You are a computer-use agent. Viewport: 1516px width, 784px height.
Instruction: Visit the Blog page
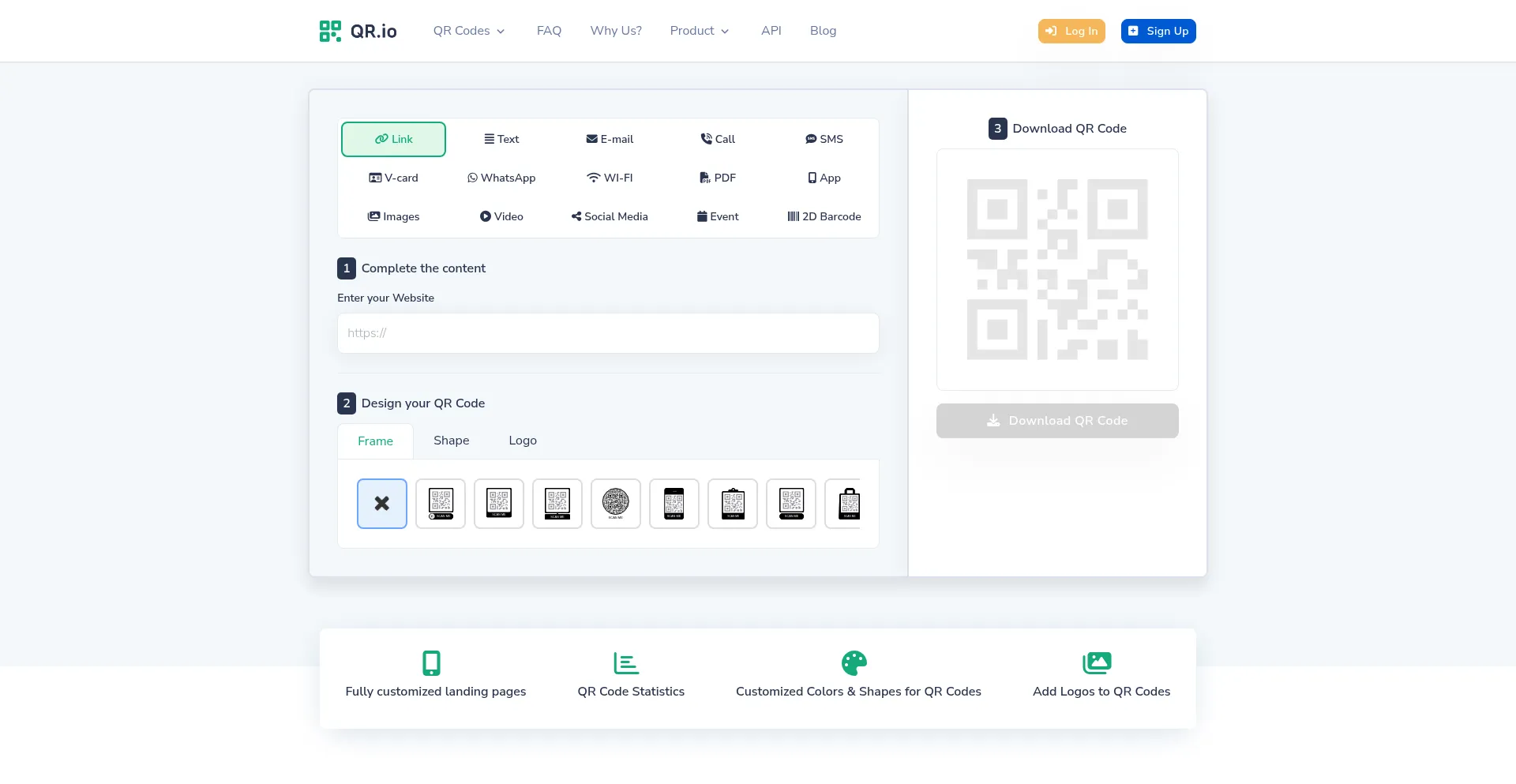tap(823, 31)
